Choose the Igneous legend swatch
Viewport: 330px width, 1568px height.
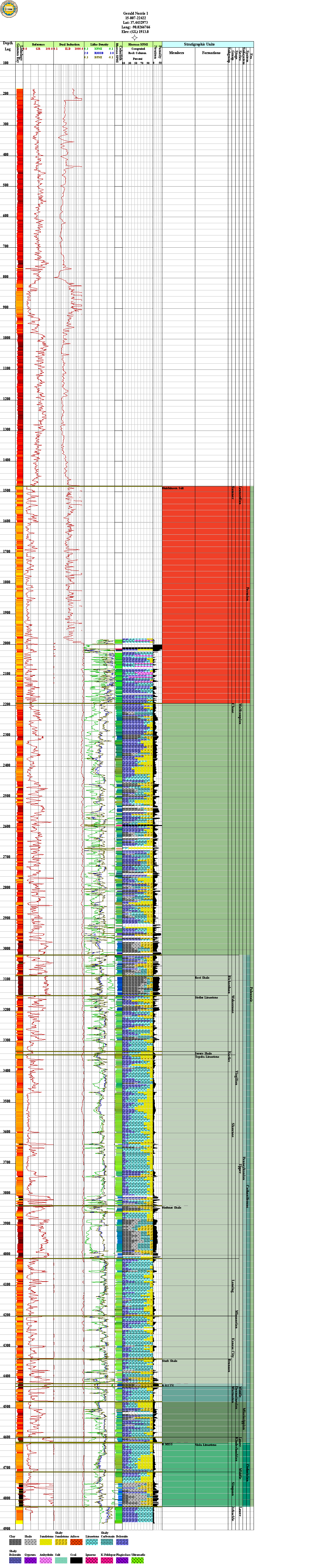91,1560
